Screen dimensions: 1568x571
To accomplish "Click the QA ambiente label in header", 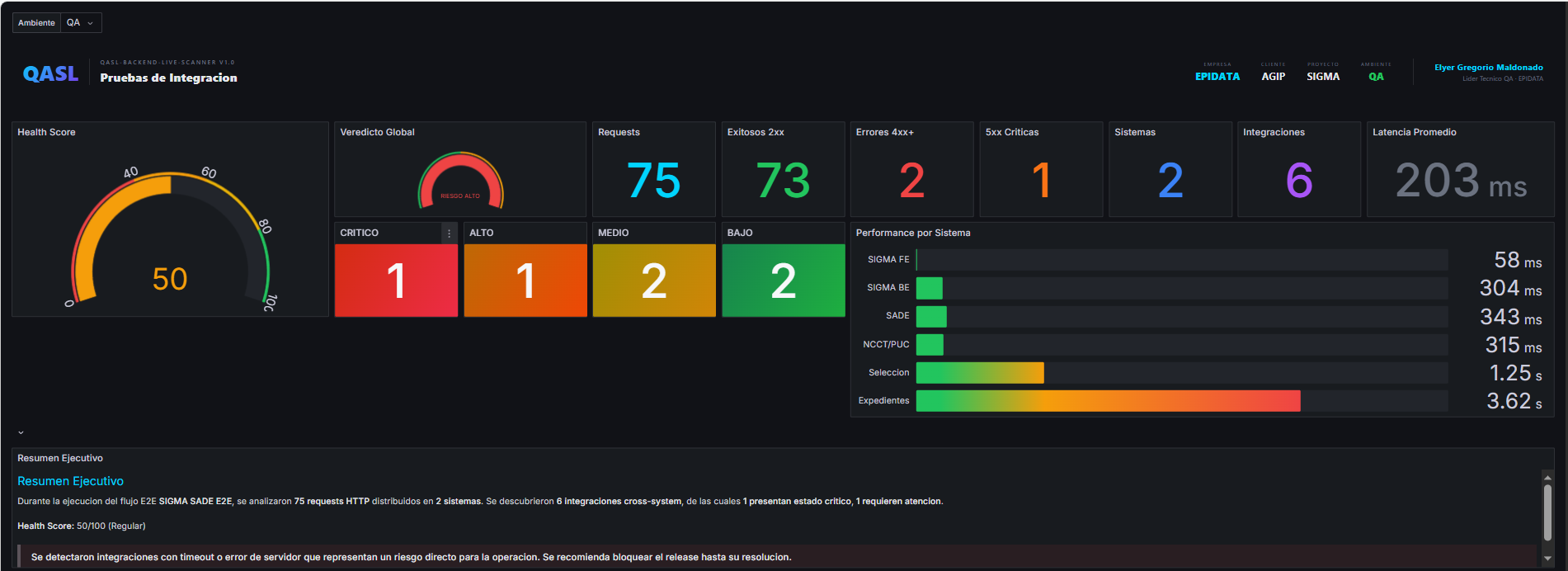I will click(1376, 77).
